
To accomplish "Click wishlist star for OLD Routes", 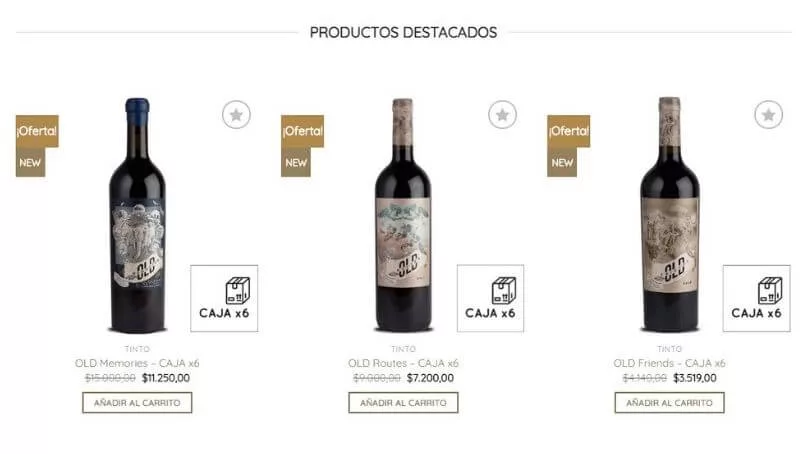I will (x=503, y=115).
